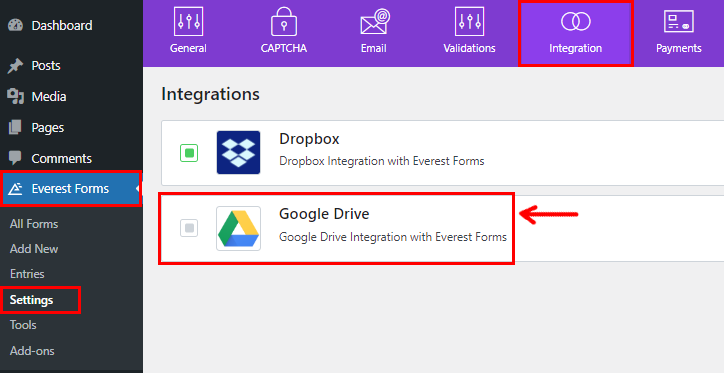
Task: Select the Integration tab label
Action: point(576,48)
